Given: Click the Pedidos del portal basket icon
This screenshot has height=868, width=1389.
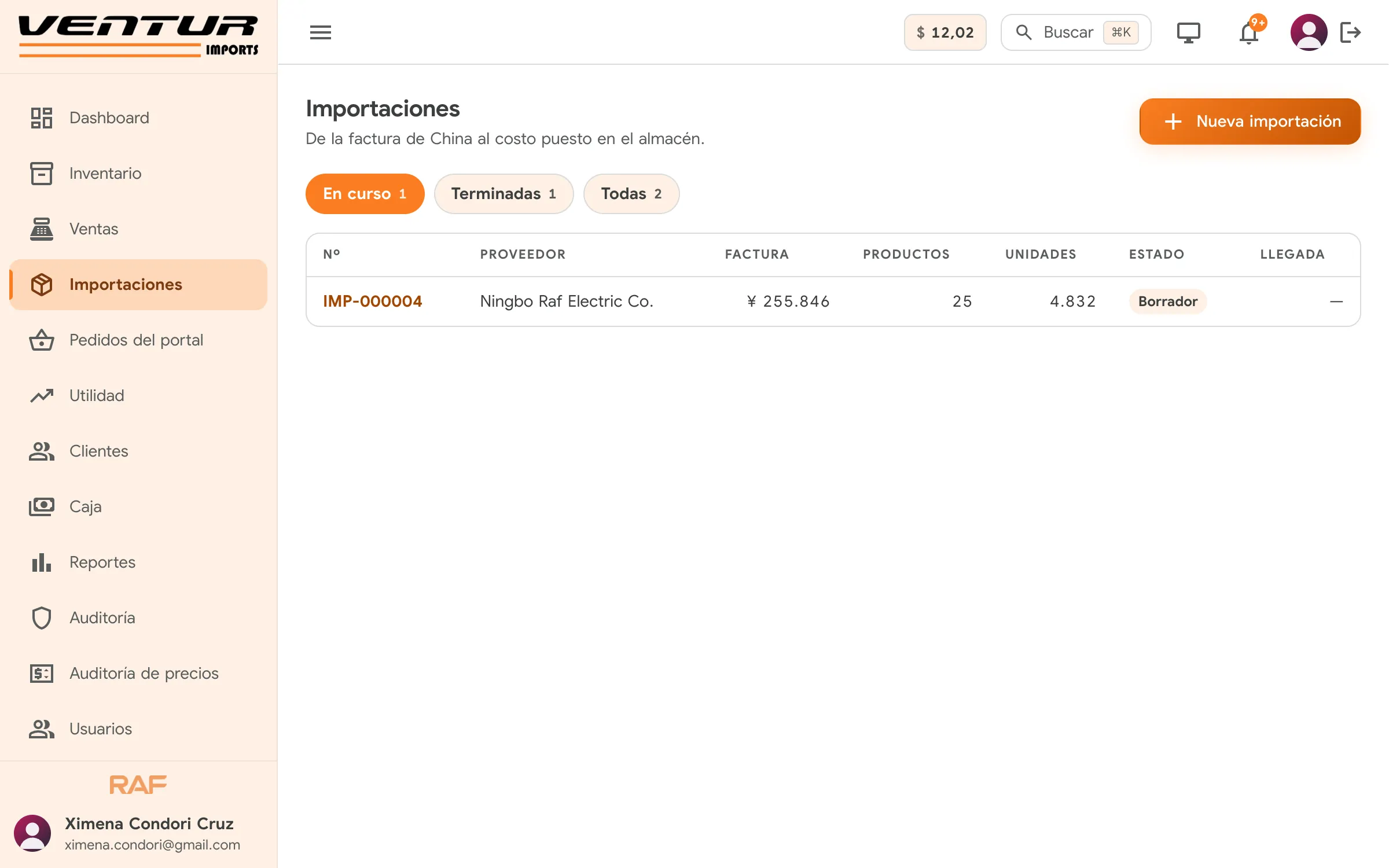Looking at the screenshot, I should (42, 340).
